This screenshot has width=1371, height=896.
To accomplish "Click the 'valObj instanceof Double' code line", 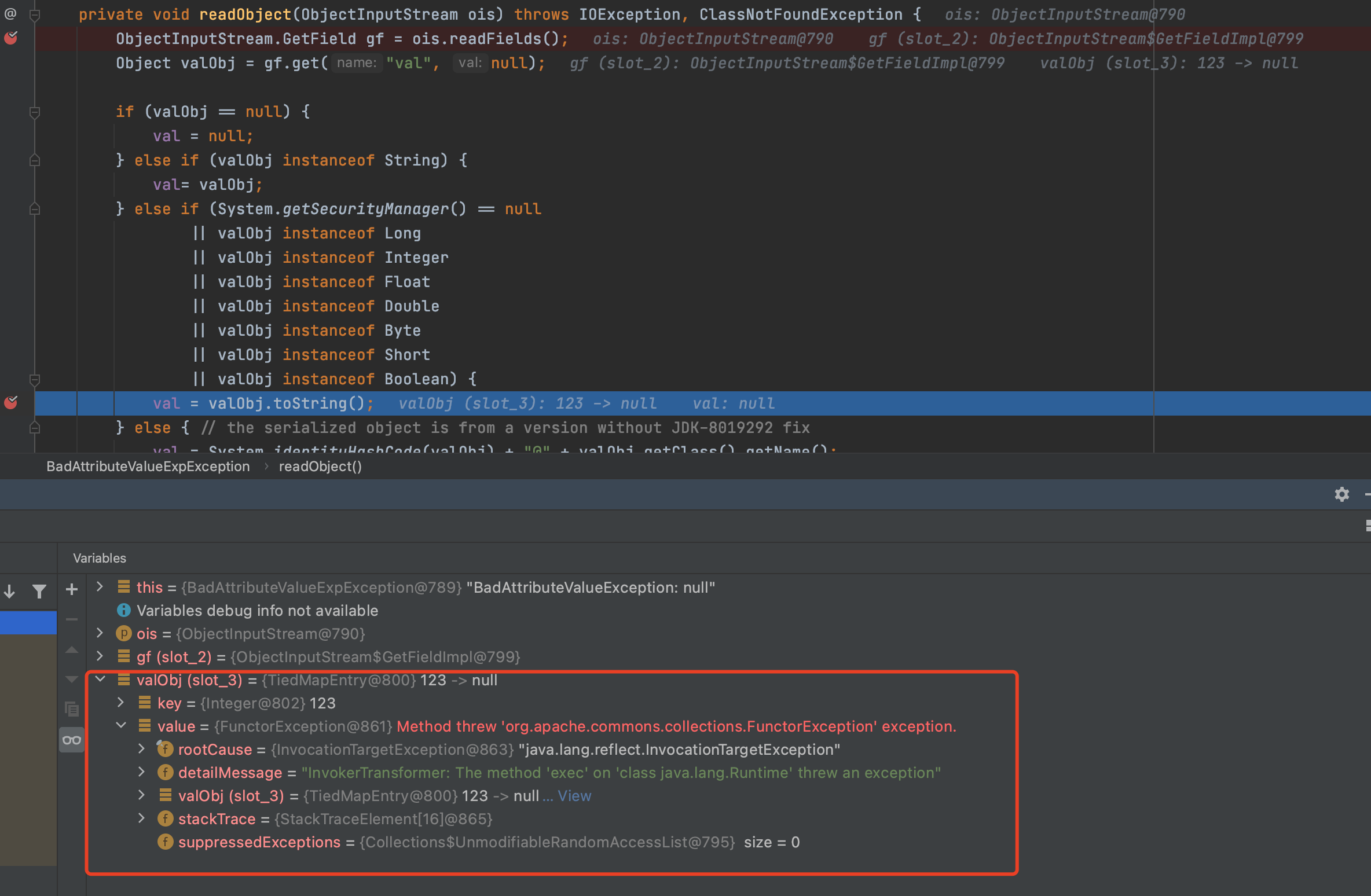I will [x=316, y=306].
